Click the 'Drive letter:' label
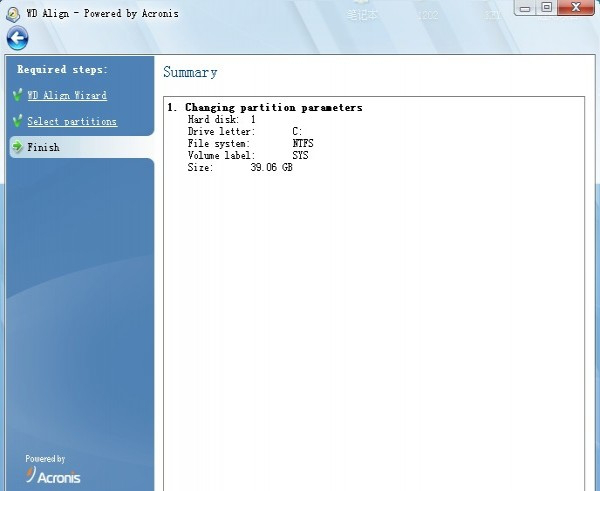Image resolution: width=600 pixels, height=510 pixels. click(221, 131)
